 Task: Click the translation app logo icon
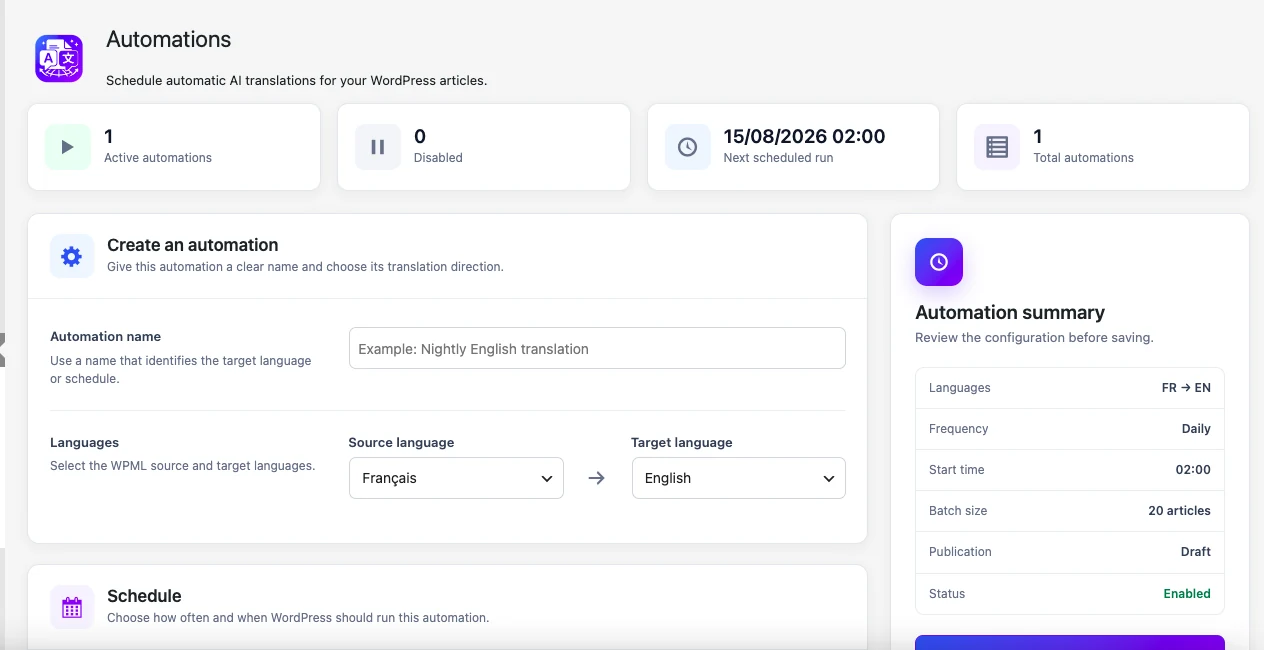[59, 58]
